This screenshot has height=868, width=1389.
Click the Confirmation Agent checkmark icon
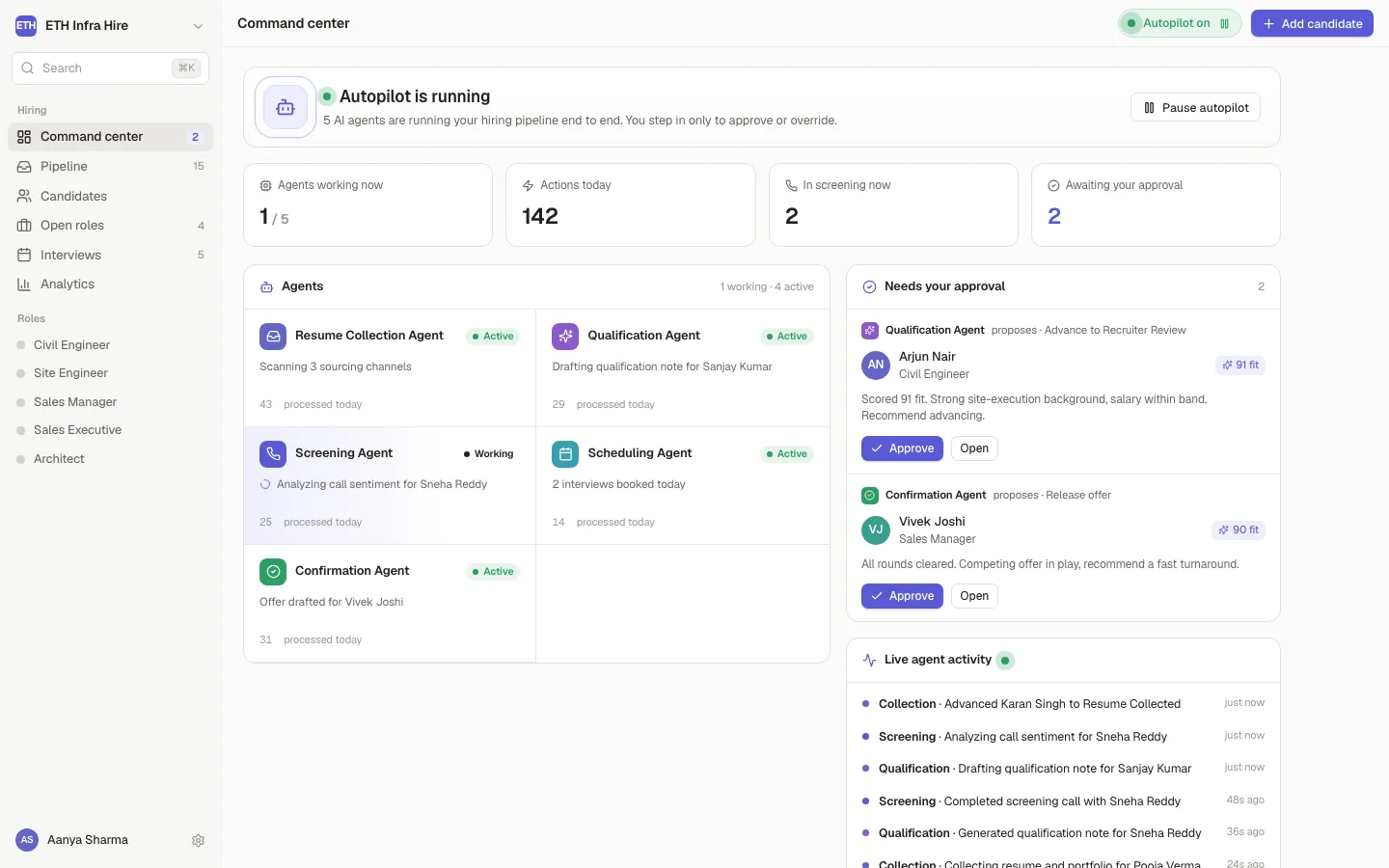[273, 572]
